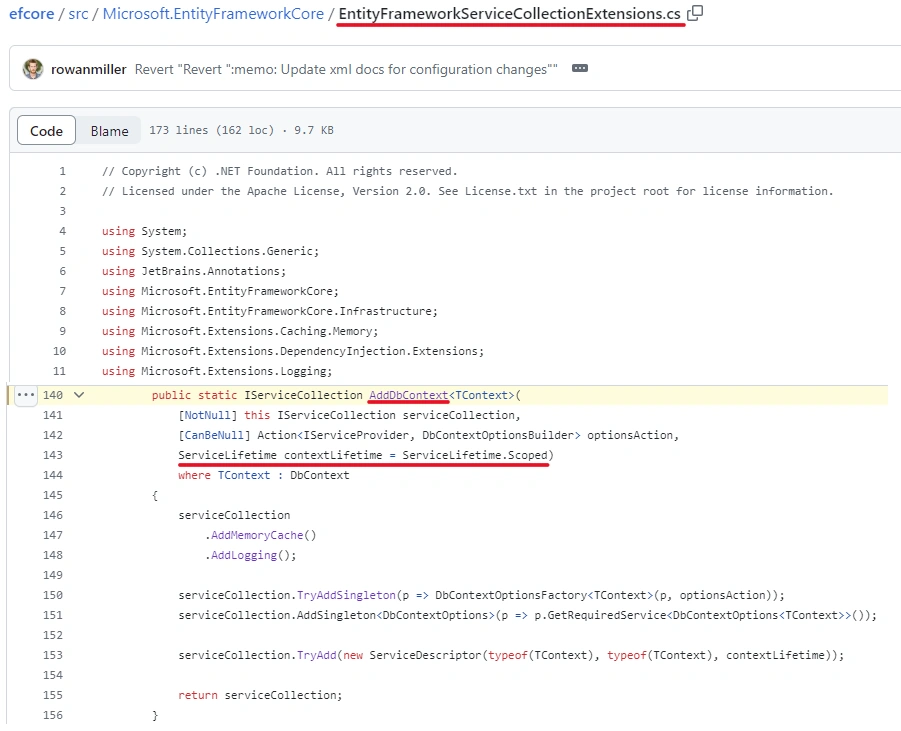The image size is (901, 731).
Task: Open line 140 actions menu
Action: pyautogui.click(x=26, y=395)
